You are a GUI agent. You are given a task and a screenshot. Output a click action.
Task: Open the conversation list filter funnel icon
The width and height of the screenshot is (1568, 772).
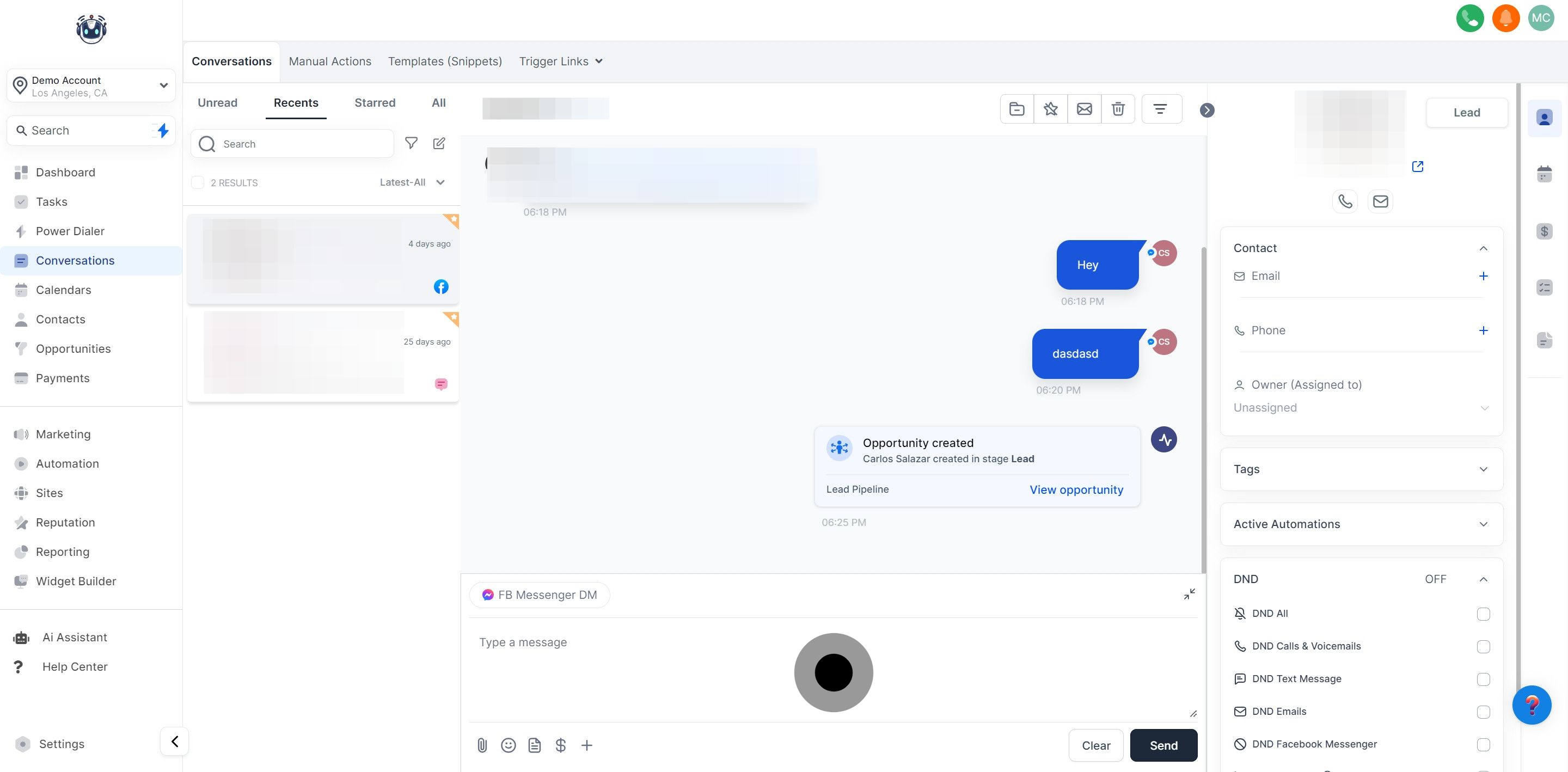pyautogui.click(x=412, y=144)
